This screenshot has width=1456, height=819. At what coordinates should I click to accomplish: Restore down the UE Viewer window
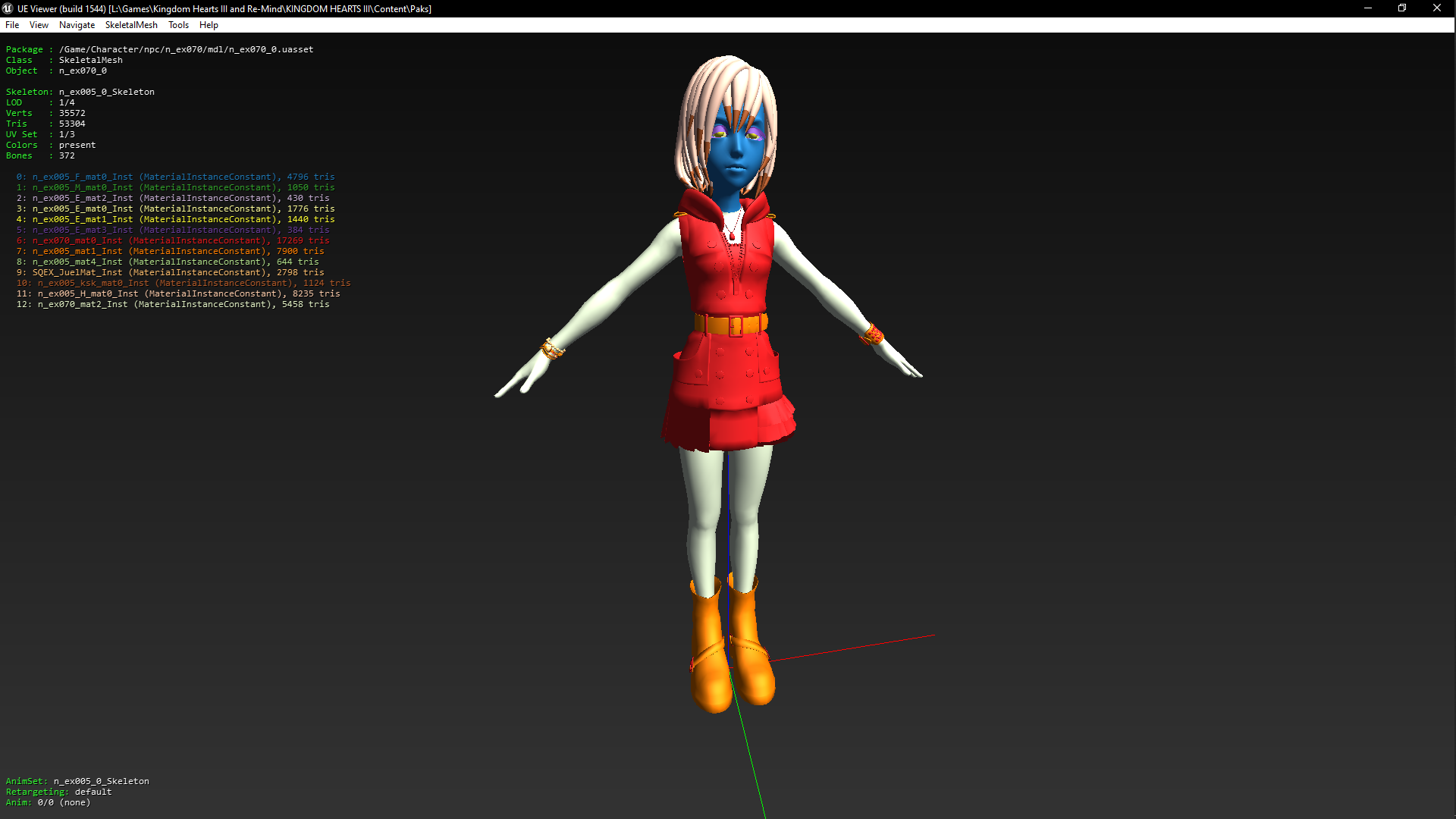pyautogui.click(x=1402, y=8)
